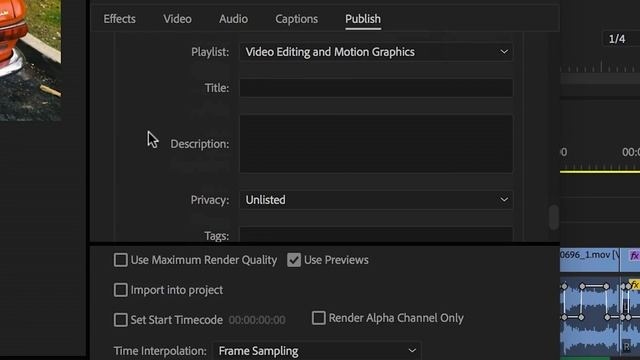Click the source preview thumbnail image
This screenshot has width=640, height=360.
pos(30,60)
